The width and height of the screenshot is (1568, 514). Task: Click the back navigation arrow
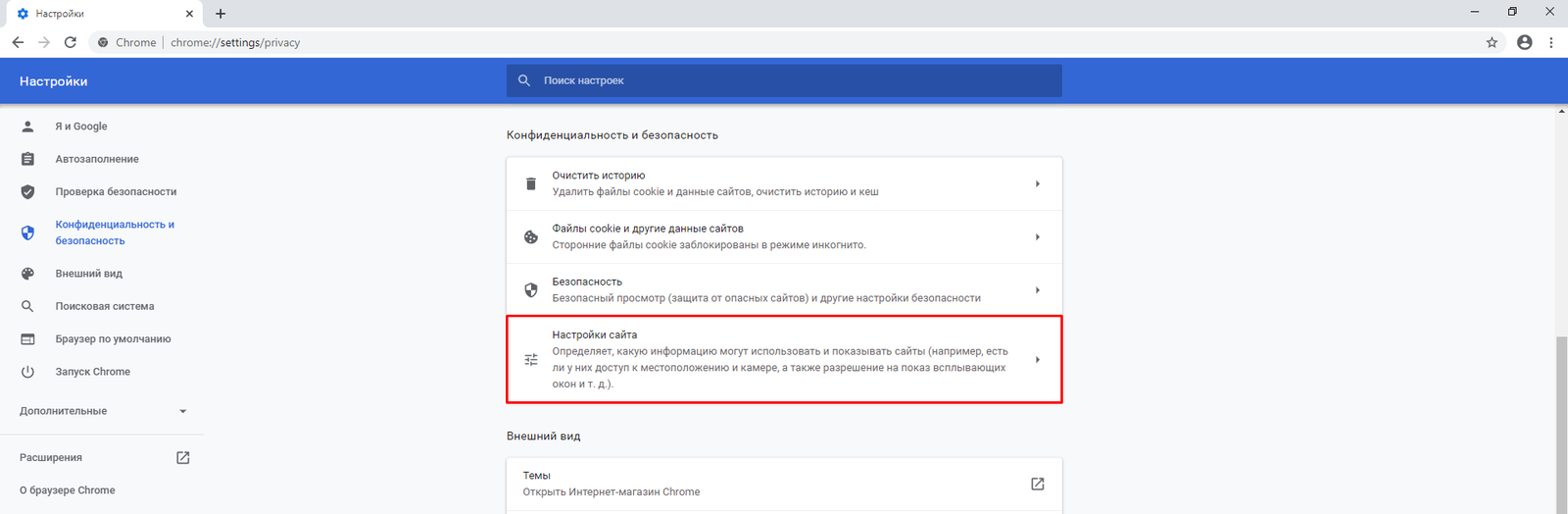coord(18,42)
